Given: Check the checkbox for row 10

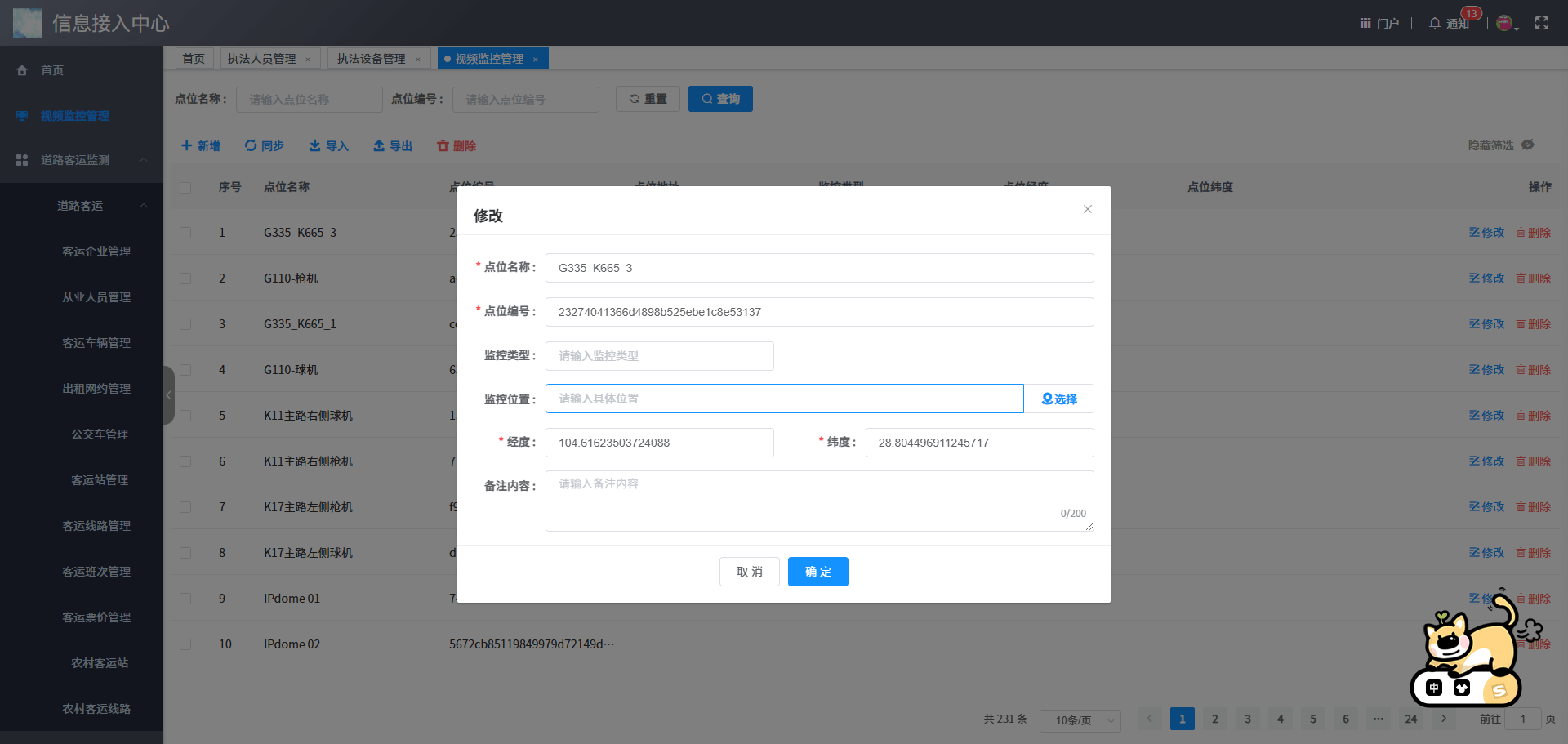Looking at the screenshot, I should click(x=185, y=644).
